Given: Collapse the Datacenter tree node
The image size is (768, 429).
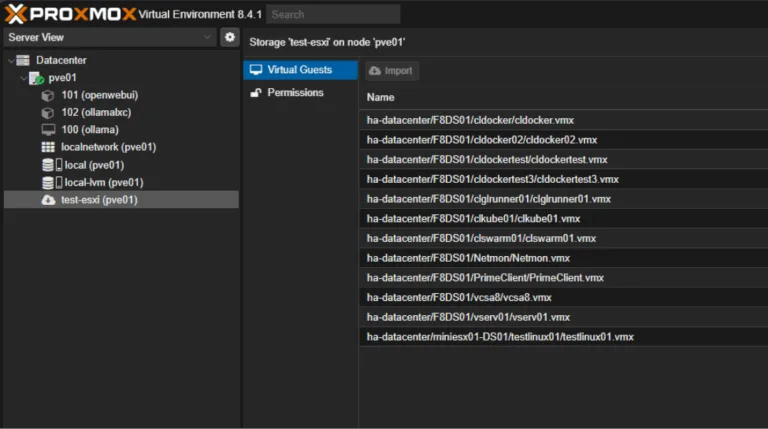Looking at the screenshot, I should [x=11, y=60].
